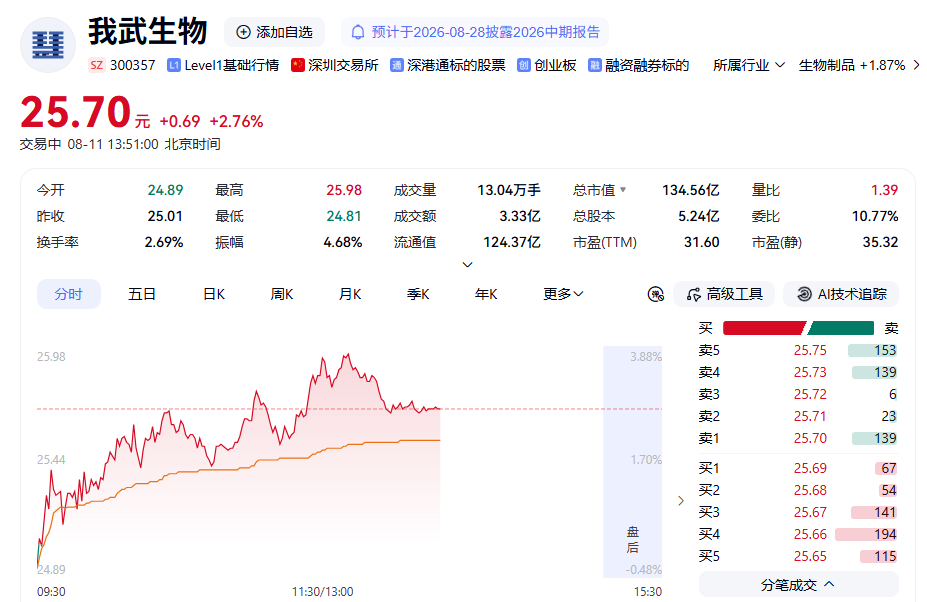Viewport: 927px width, 602px height.
Task: Switch to the 日K chart tab
Action: (x=214, y=294)
